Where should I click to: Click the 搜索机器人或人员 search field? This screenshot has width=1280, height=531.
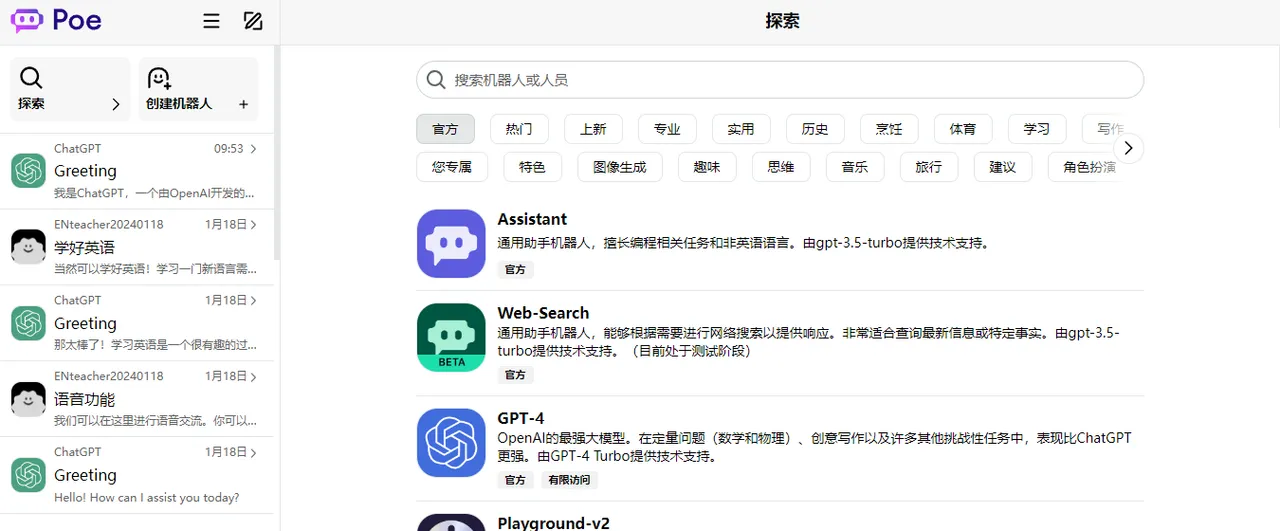pyautogui.click(x=780, y=80)
